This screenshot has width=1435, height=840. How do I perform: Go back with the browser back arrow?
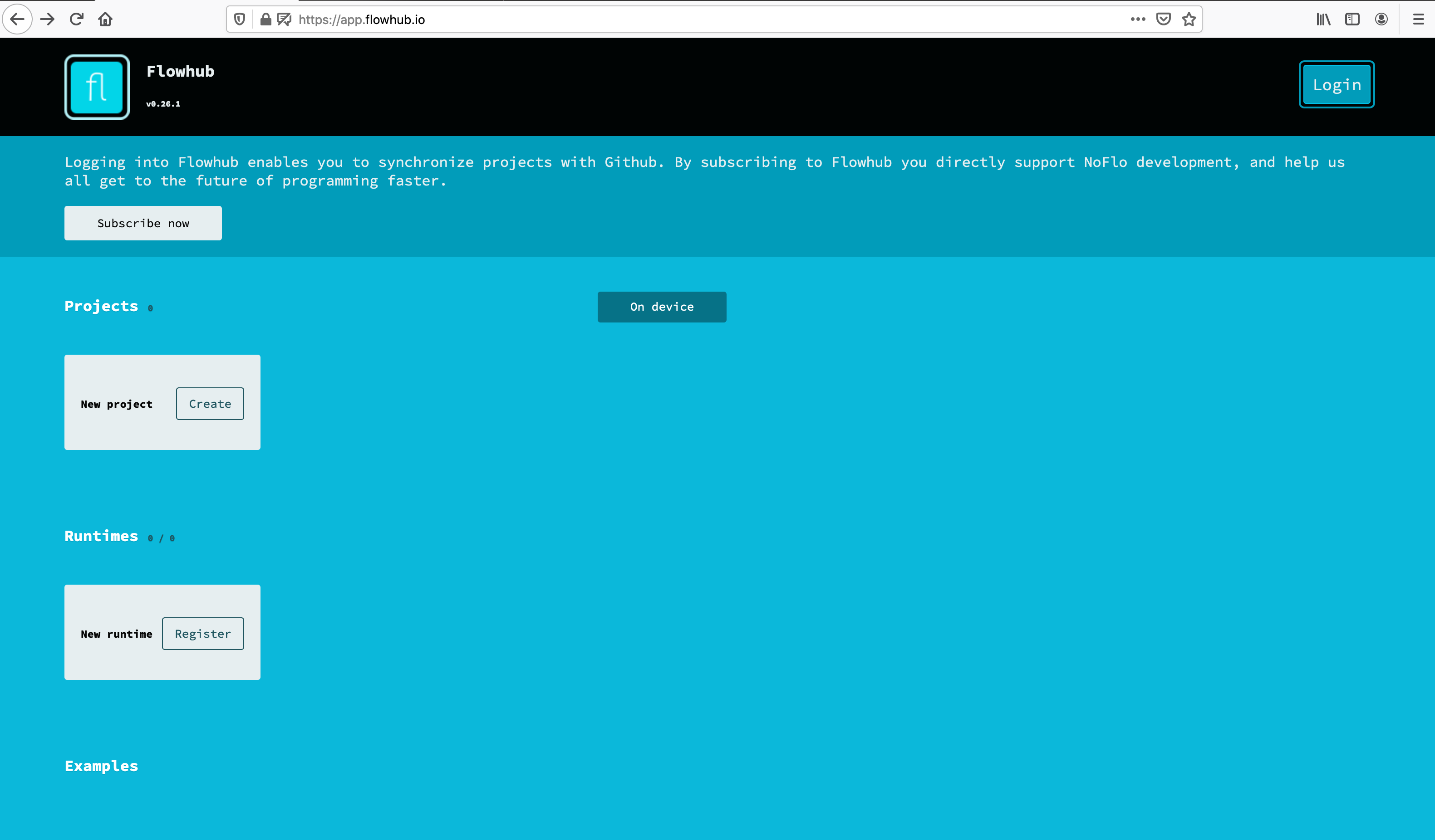coord(17,20)
